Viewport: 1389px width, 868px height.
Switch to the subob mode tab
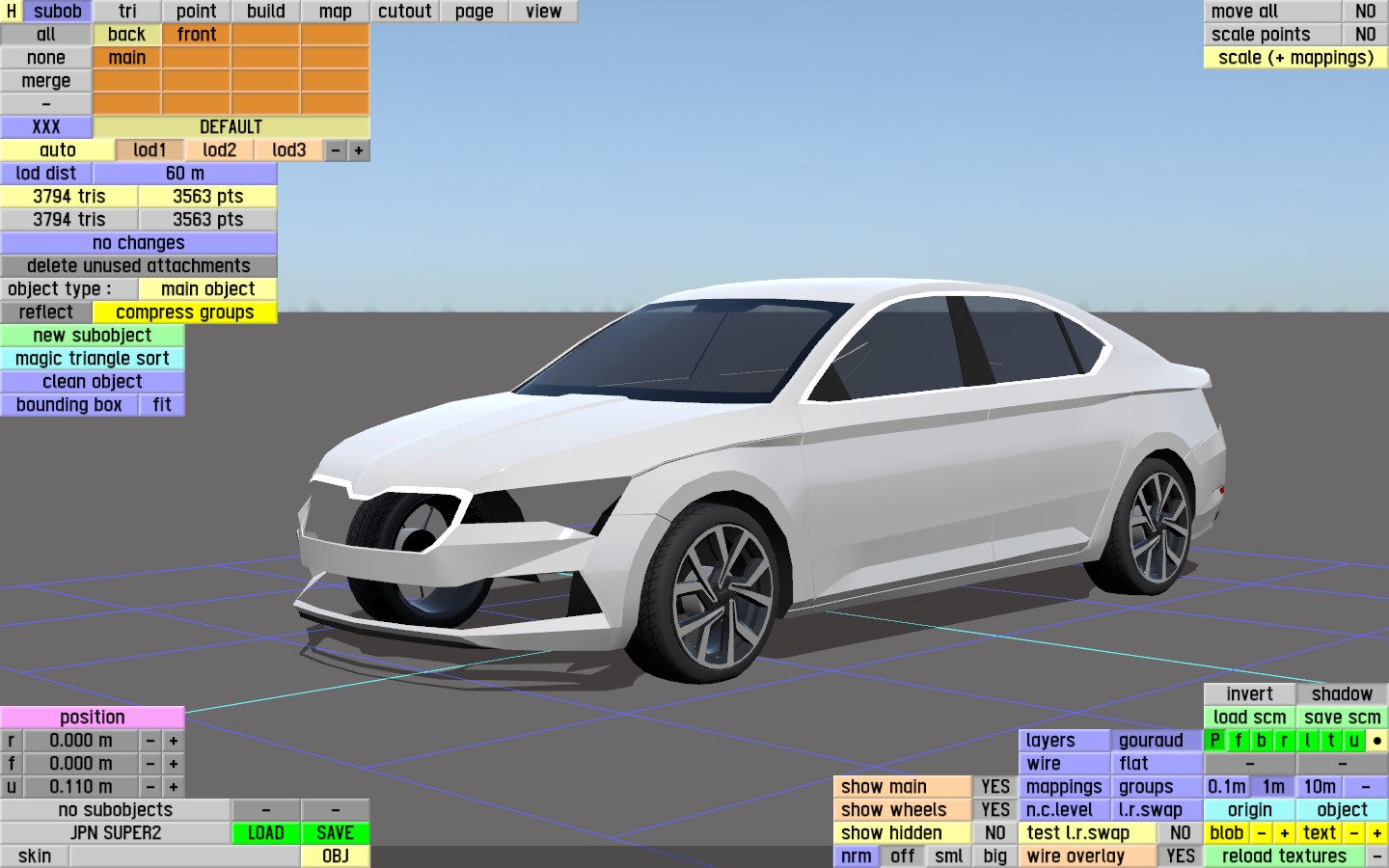[x=58, y=12]
